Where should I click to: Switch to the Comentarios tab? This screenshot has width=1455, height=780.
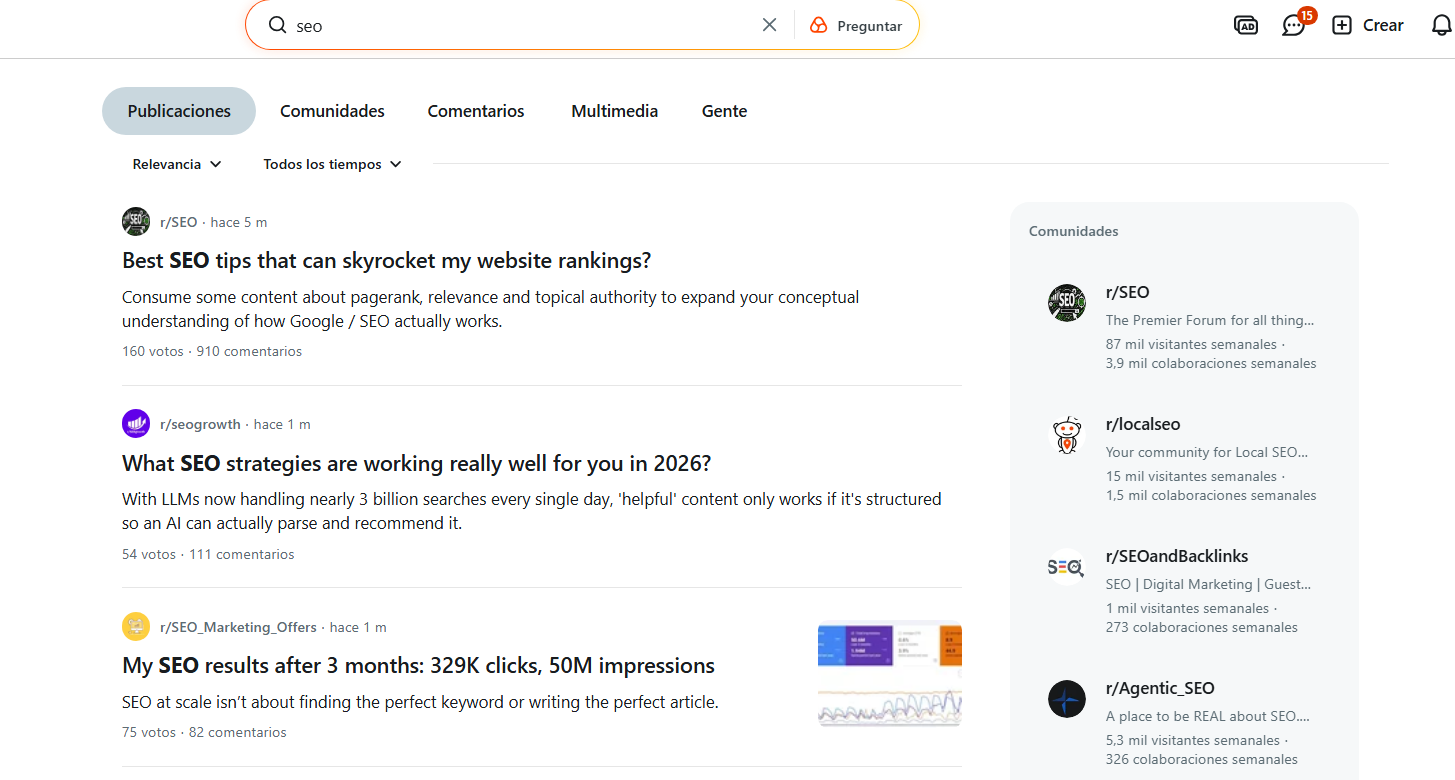pos(476,111)
